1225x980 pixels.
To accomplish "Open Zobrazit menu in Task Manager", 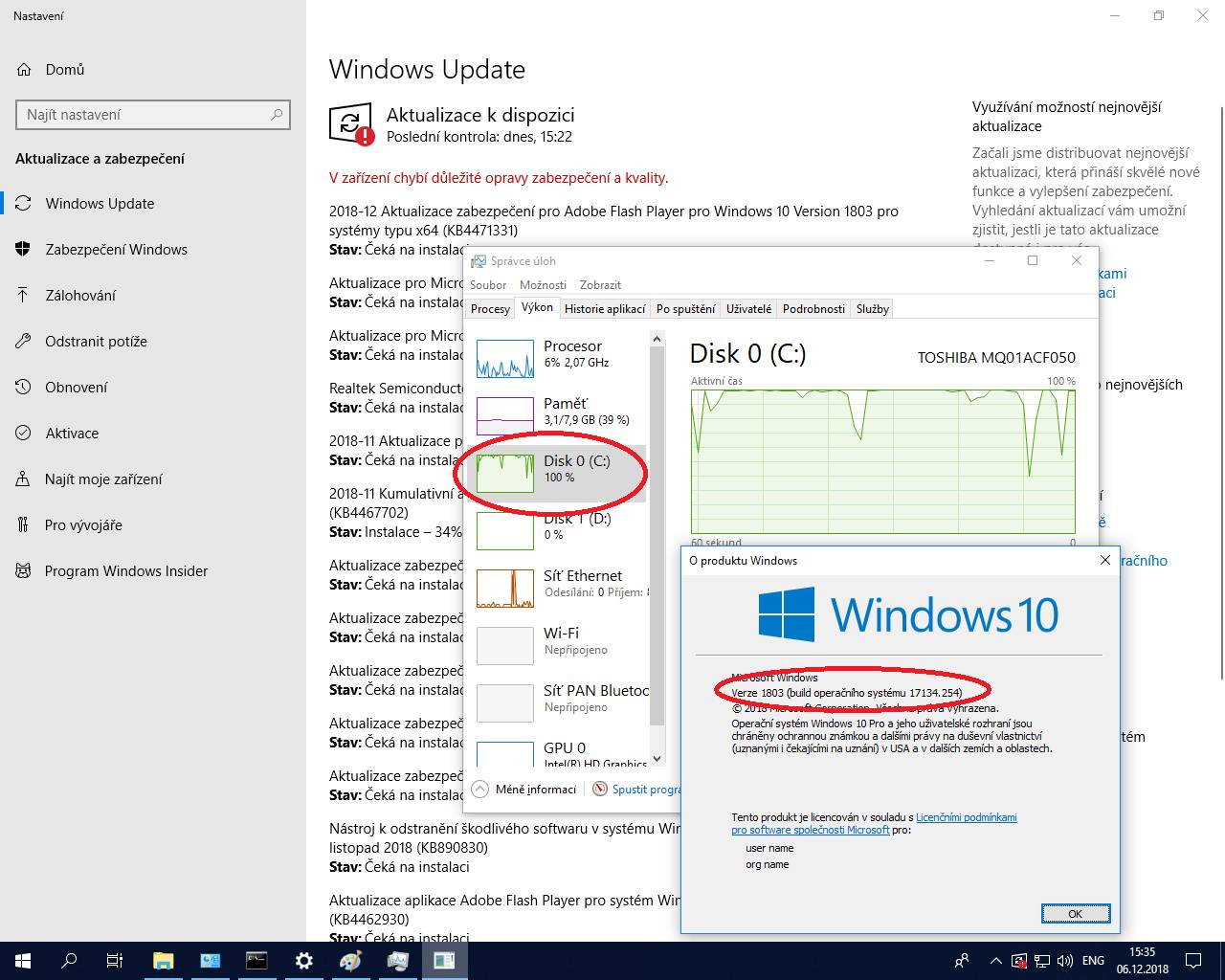I will pos(600,284).
